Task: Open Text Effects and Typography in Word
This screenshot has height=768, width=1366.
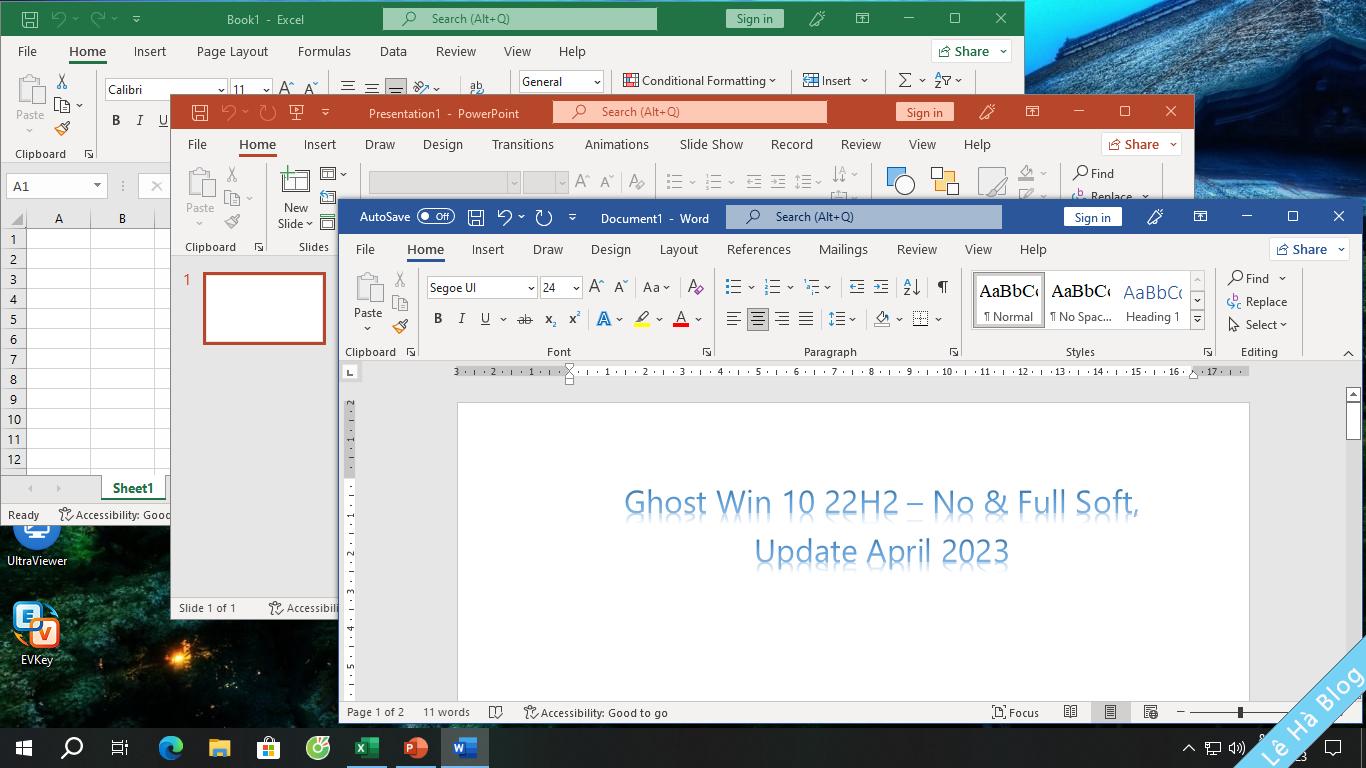Action: click(603, 319)
